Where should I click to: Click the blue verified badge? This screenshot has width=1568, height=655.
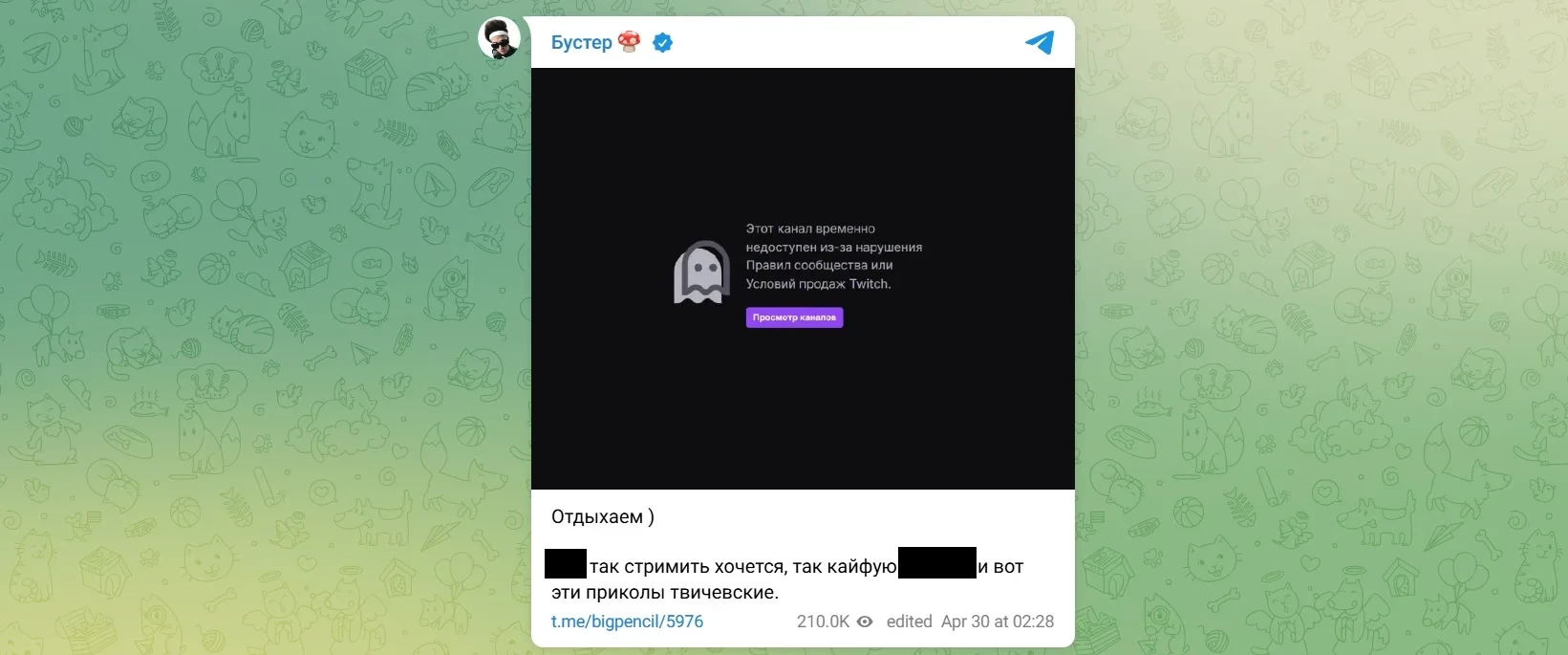pyautogui.click(x=662, y=42)
